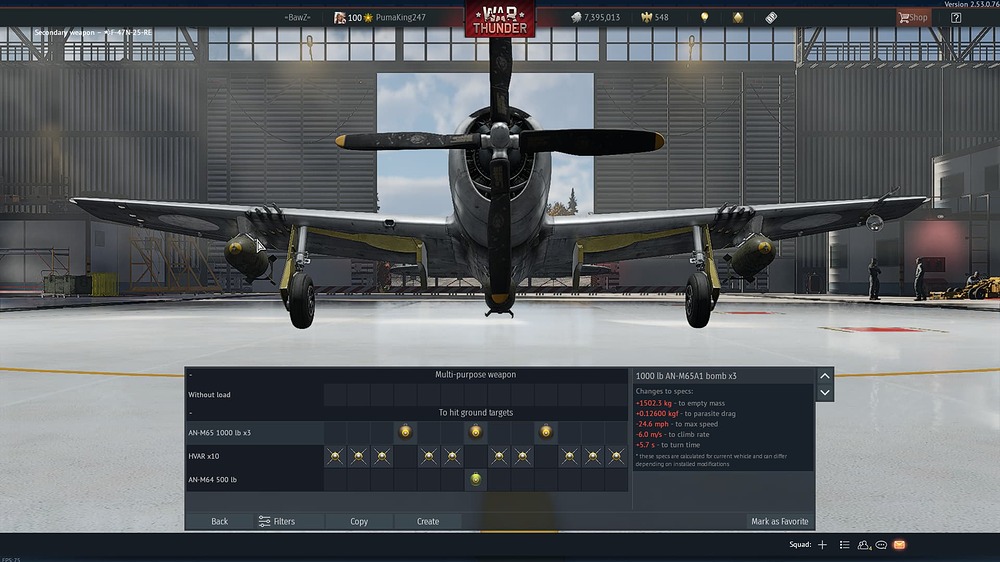Open the help question mark icon

[x=956, y=17]
